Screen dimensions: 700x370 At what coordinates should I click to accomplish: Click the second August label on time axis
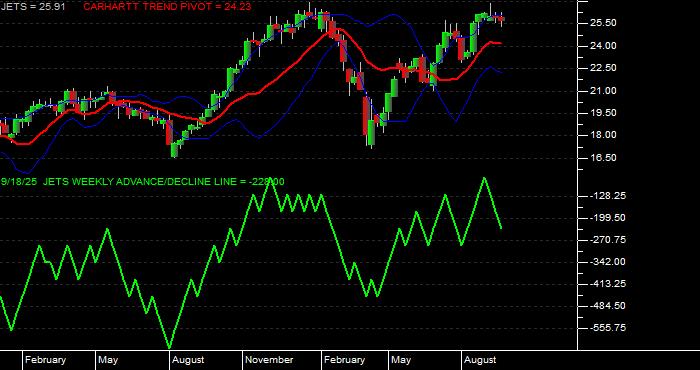(480, 360)
